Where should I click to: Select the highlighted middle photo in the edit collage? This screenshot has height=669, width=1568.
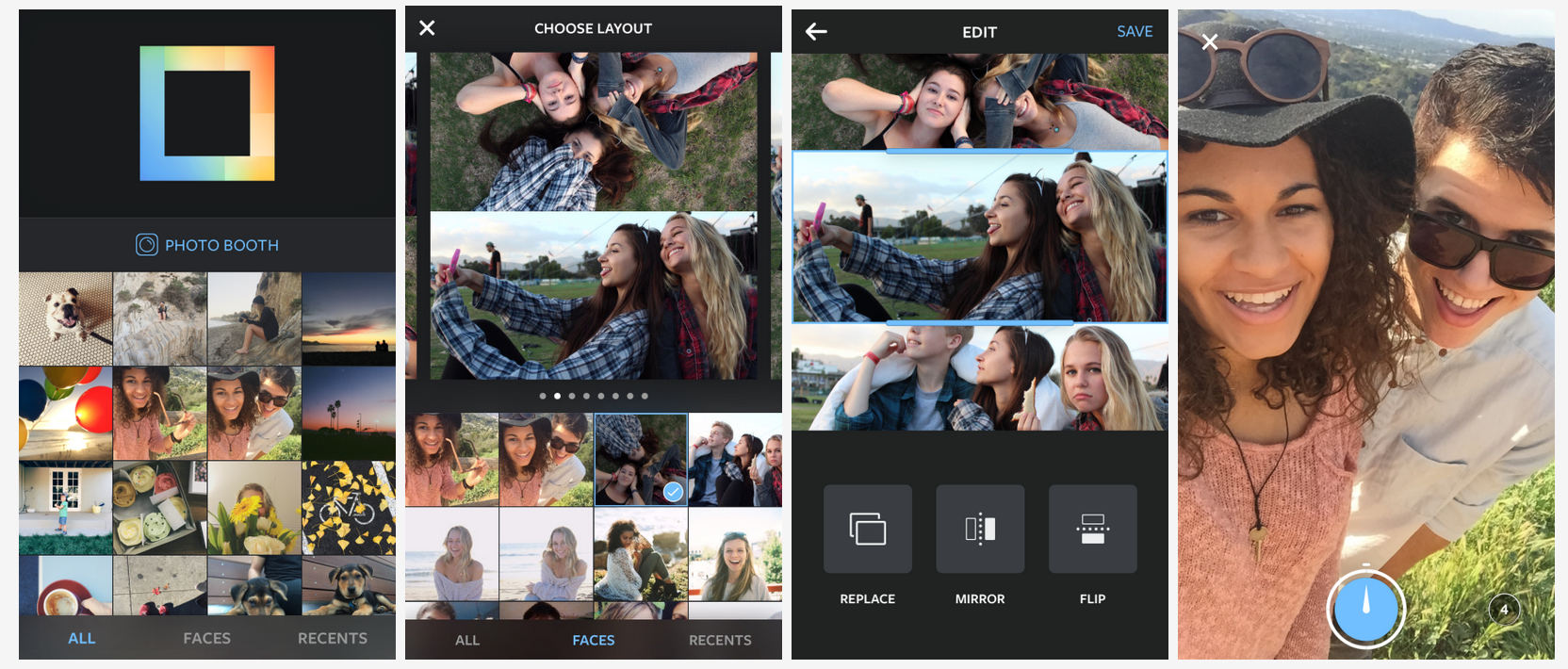pyautogui.click(x=980, y=237)
